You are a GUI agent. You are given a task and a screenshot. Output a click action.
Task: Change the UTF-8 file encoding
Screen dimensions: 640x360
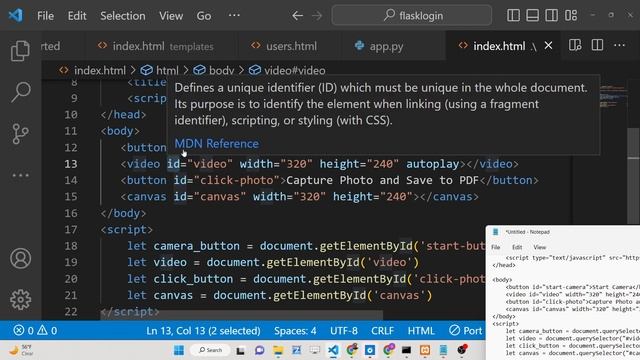click(x=344, y=331)
